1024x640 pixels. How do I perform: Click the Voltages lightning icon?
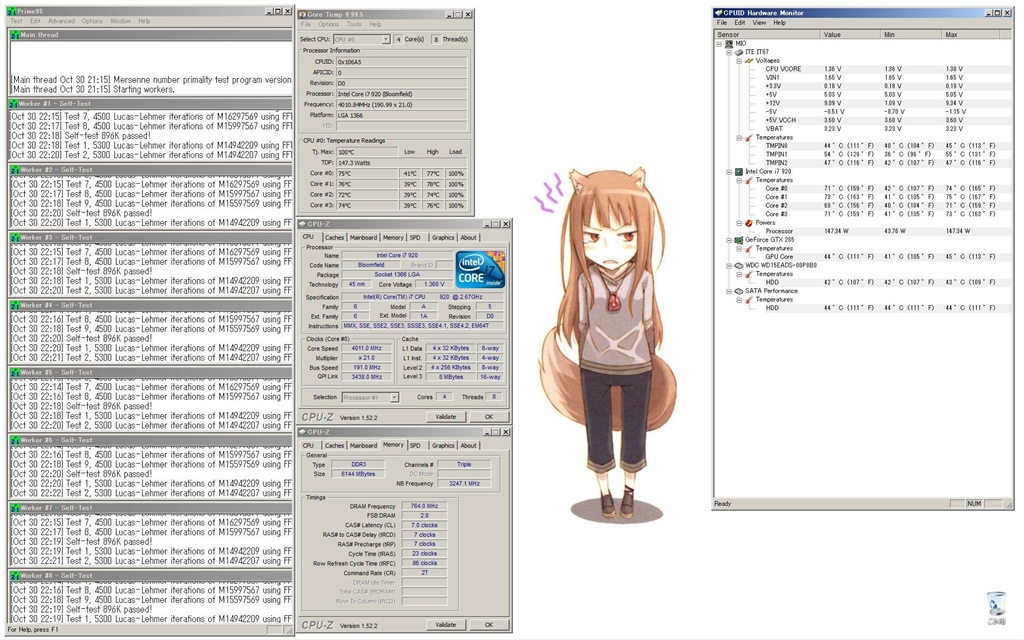750,60
